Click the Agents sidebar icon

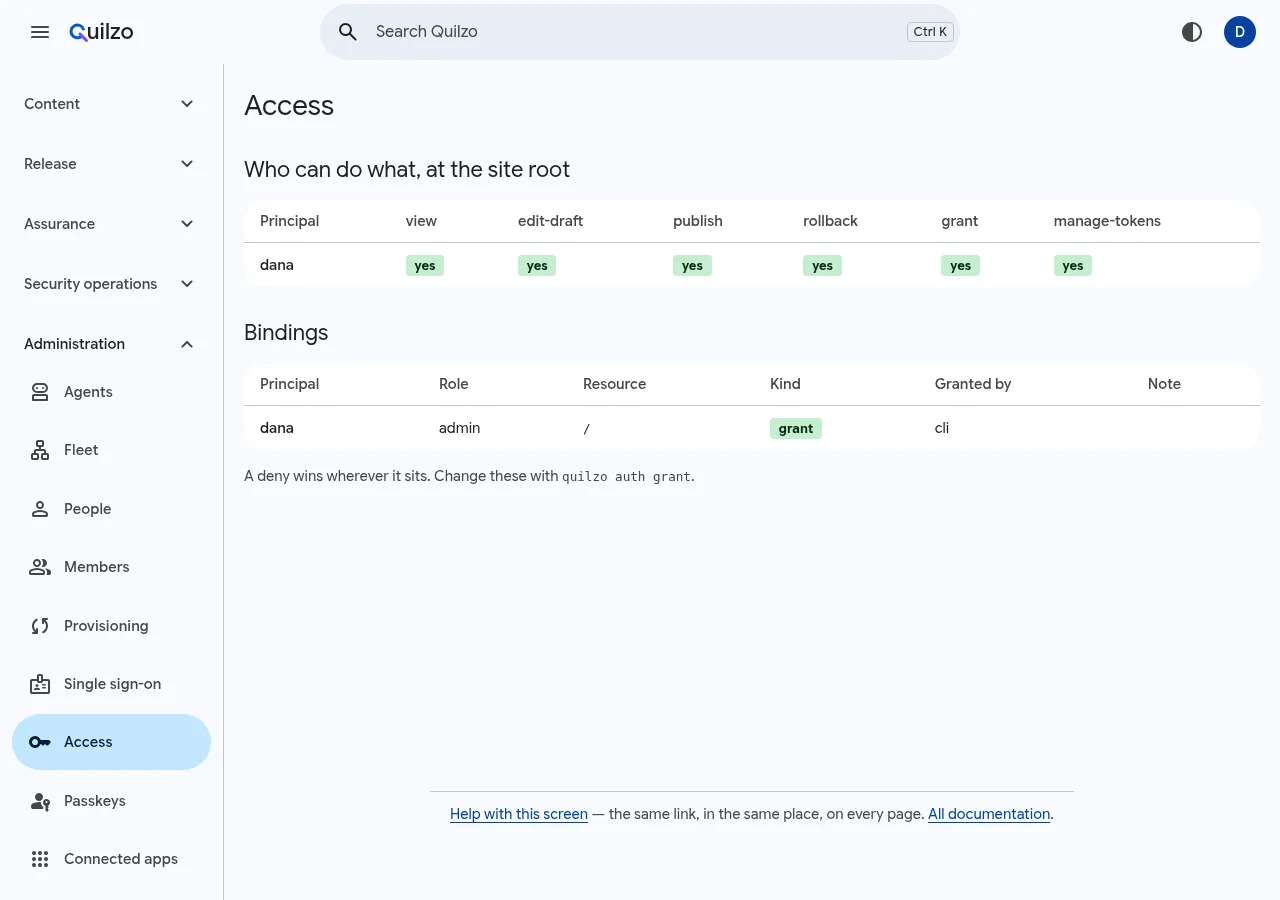[x=40, y=392]
